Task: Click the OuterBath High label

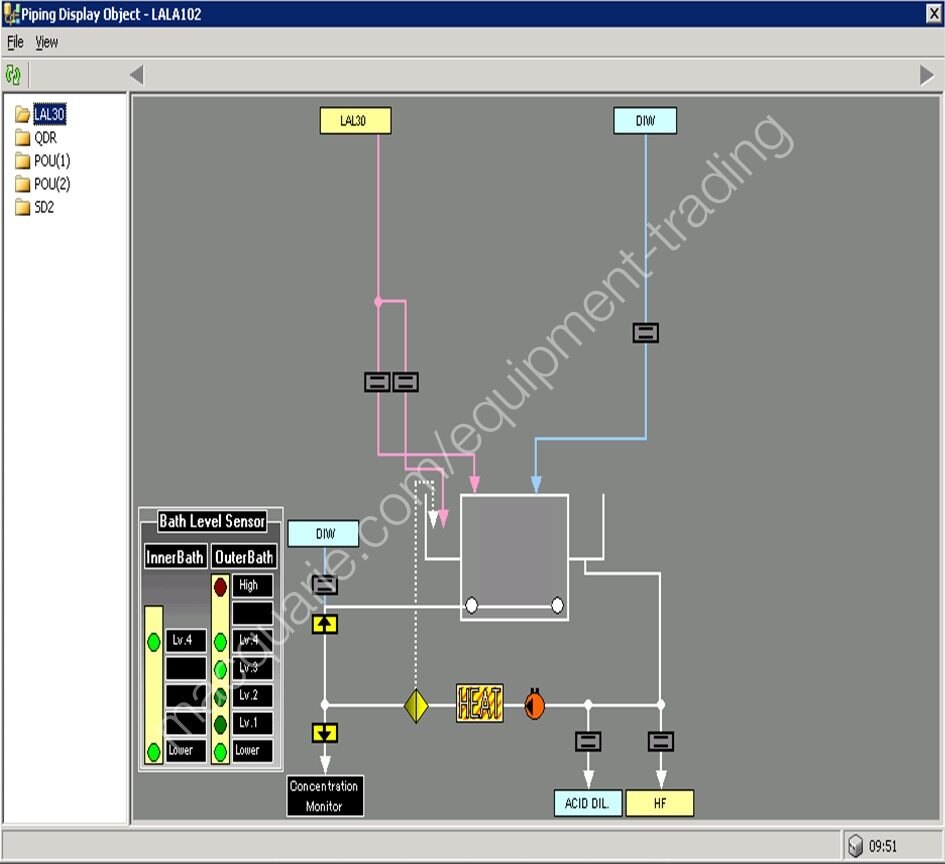Action: point(253,585)
